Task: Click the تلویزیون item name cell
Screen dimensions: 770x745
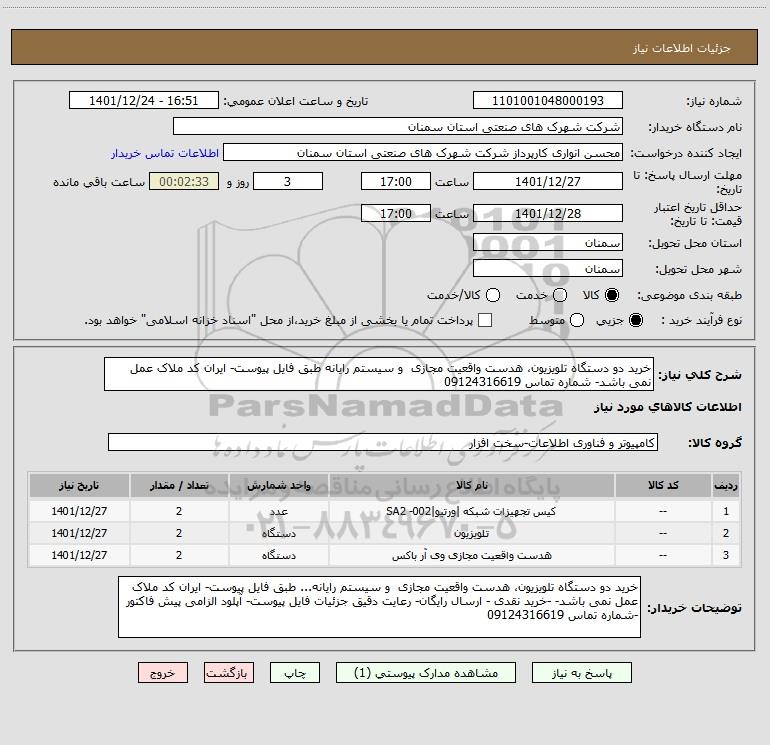Action: click(x=471, y=533)
